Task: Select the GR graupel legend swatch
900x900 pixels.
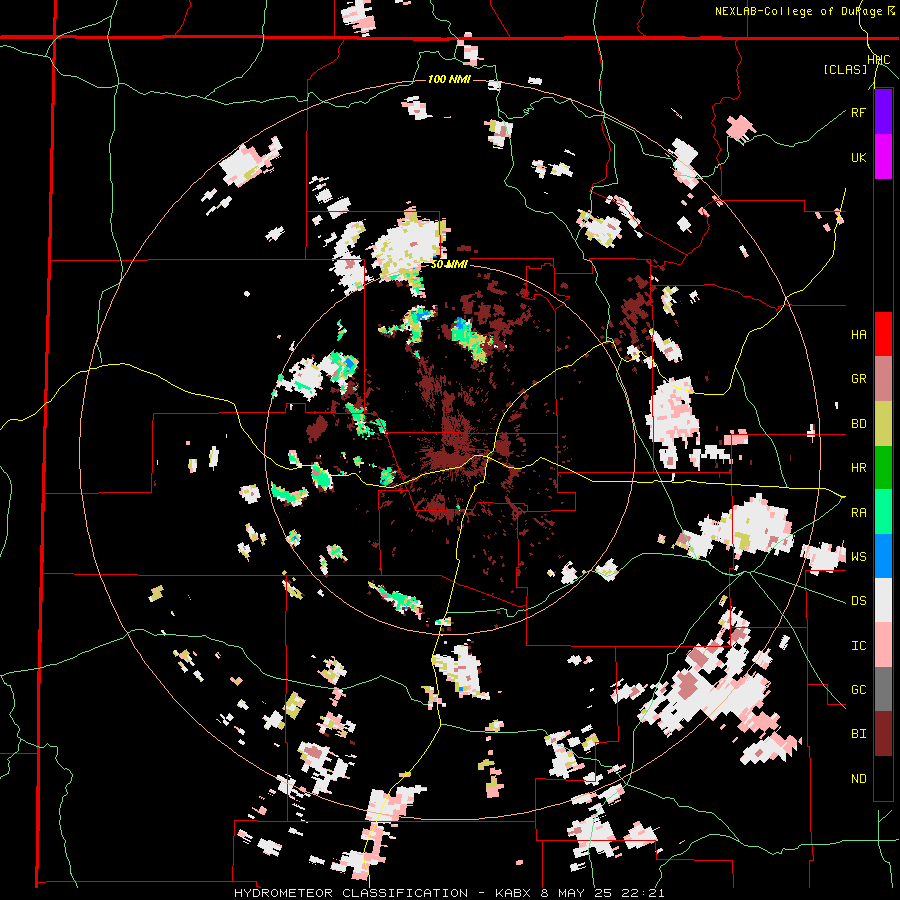Action: coord(883,379)
